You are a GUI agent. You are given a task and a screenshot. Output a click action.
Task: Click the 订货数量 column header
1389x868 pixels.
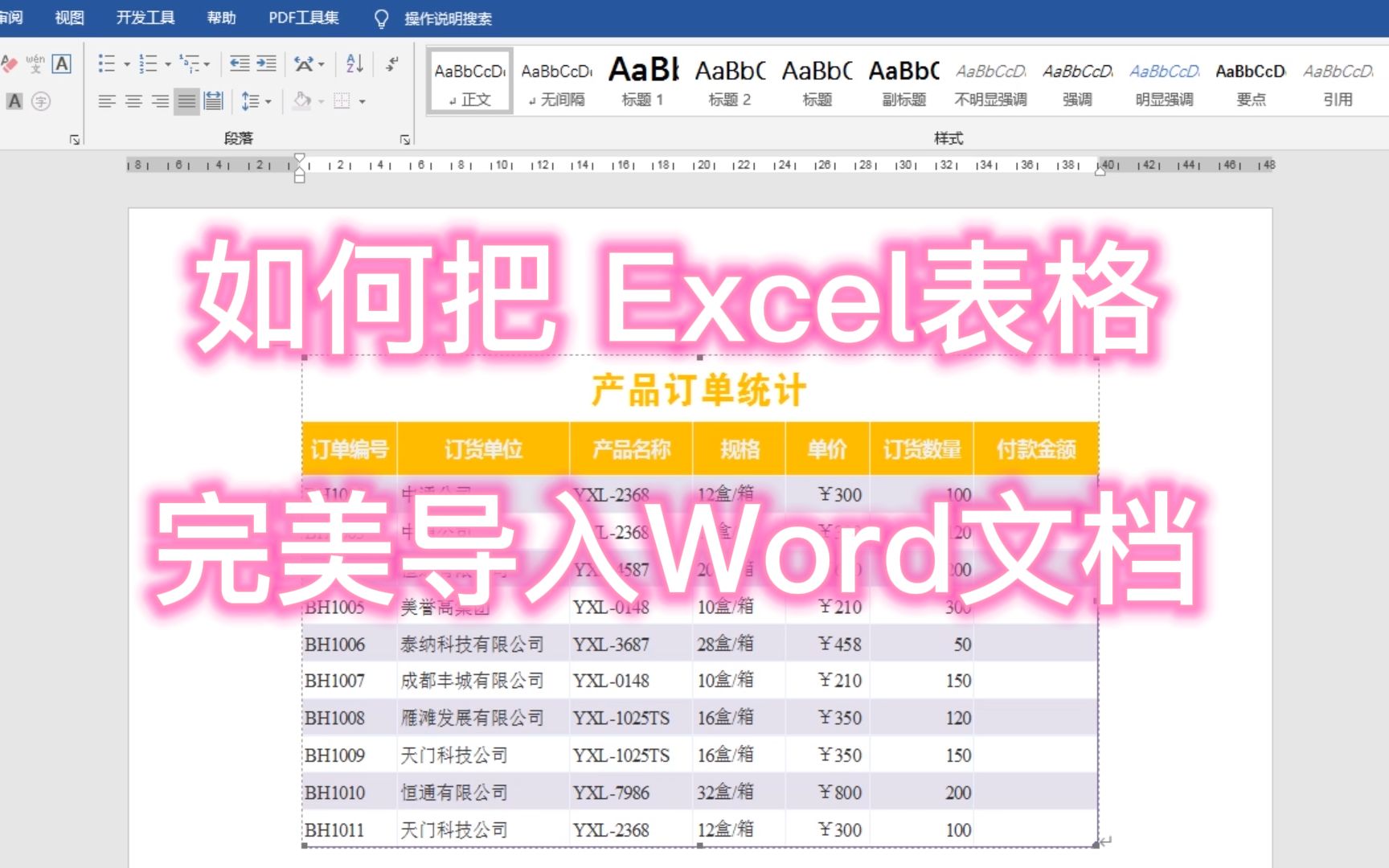[x=922, y=449]
